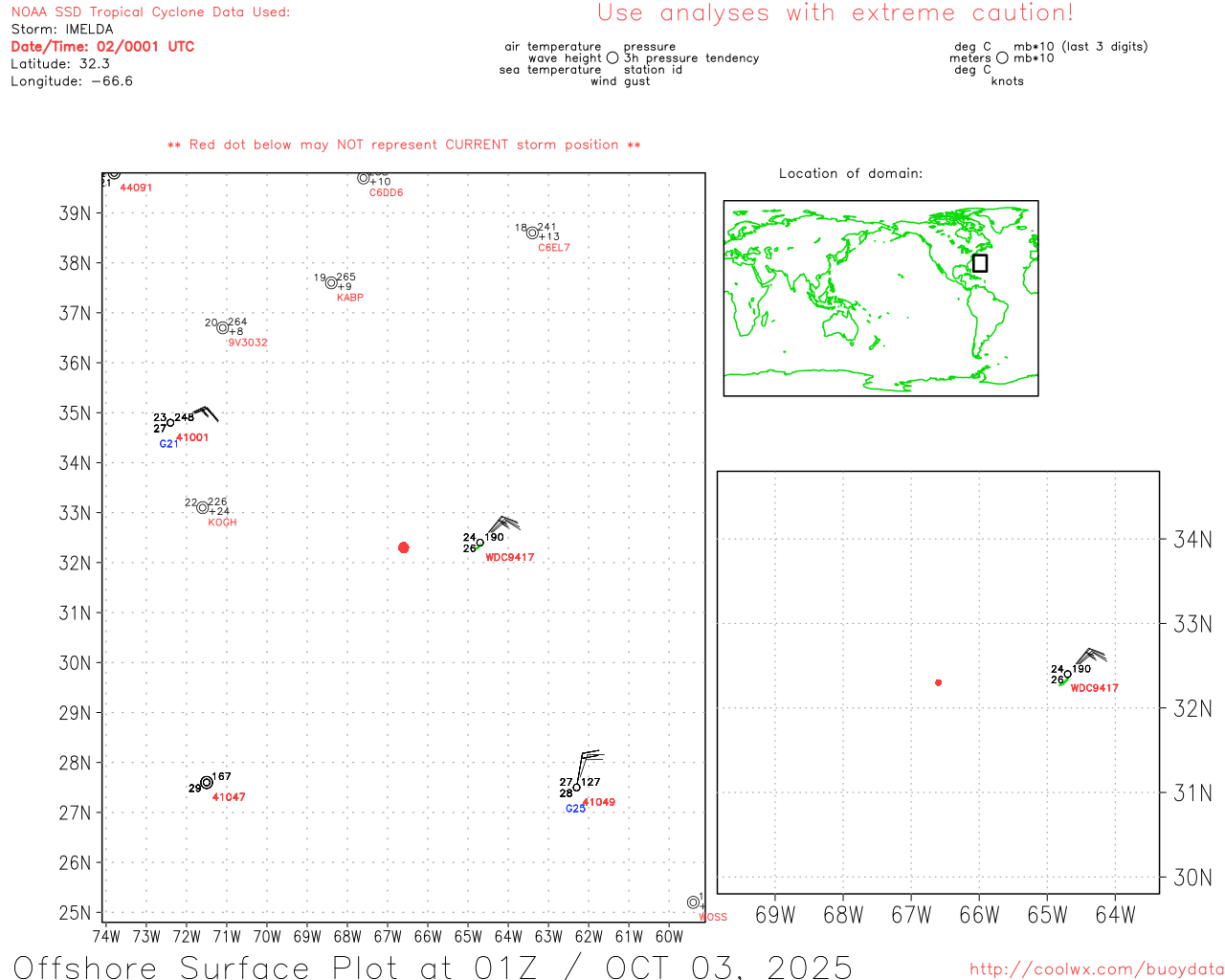This screenshot has height=980, width=1225.
Task: Select station ID C6DD6
Action: [387, 193]
